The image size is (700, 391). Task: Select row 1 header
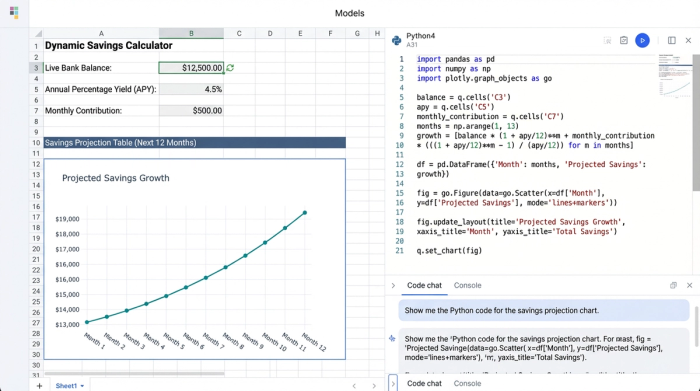(36, 46)
